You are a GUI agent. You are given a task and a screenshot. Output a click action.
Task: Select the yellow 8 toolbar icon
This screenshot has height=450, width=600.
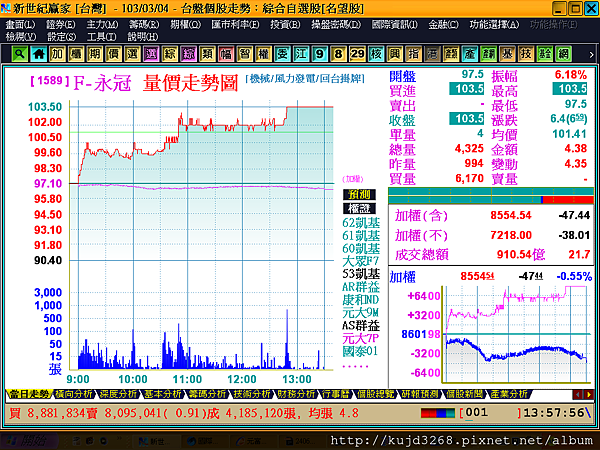pos(338,54)
